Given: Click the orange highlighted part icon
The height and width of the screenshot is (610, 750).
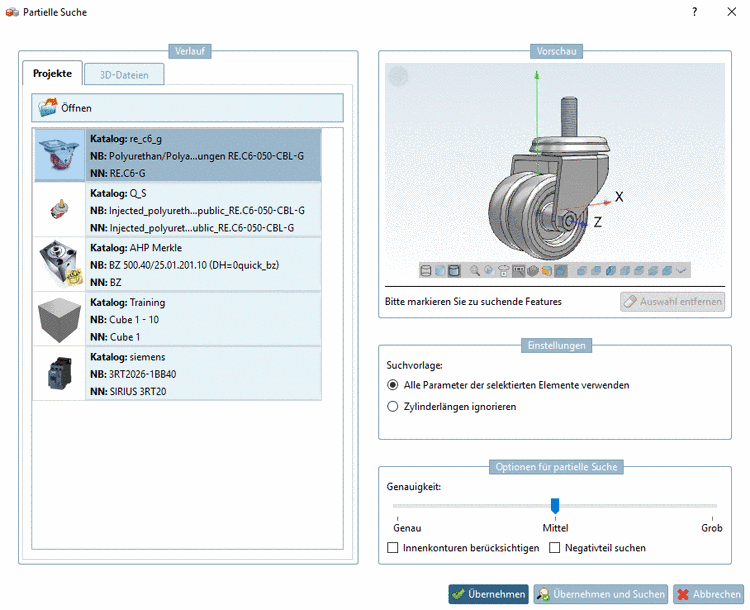Looking at the screenshot, I should coord(547,271).
